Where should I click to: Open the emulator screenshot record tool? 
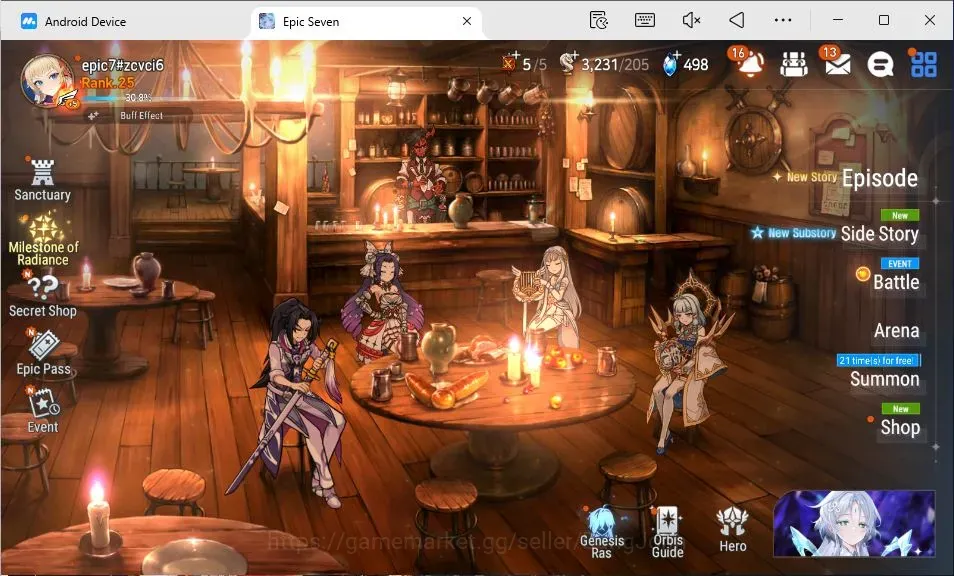pos(599,21)
